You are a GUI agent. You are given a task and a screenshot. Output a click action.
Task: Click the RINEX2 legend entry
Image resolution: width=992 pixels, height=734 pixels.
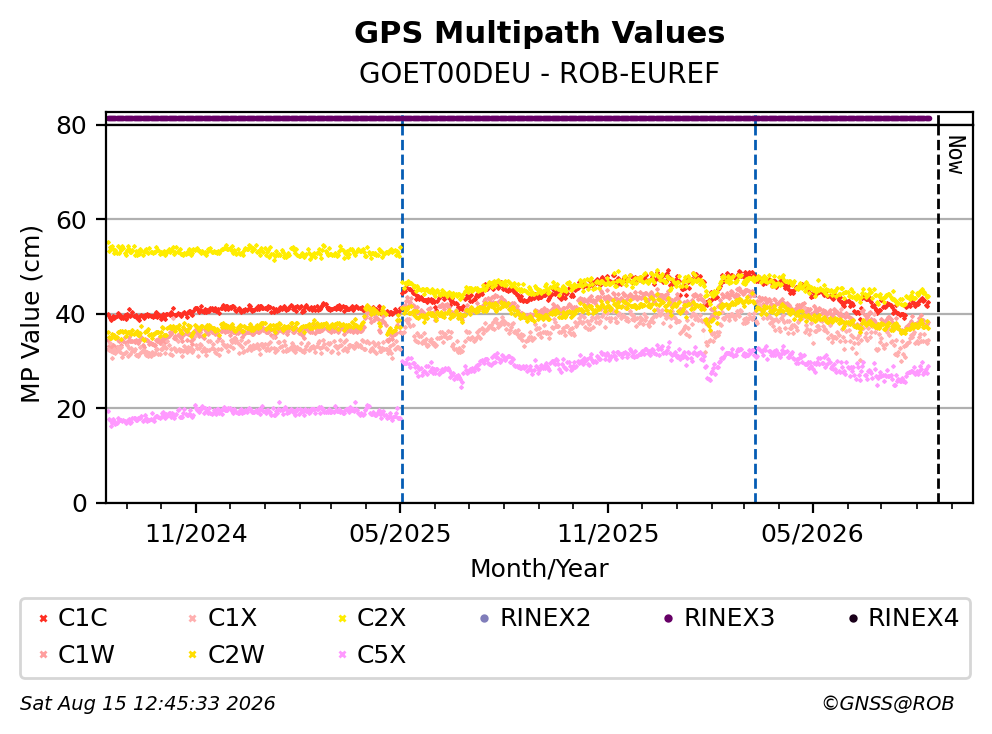pos(535,618)
